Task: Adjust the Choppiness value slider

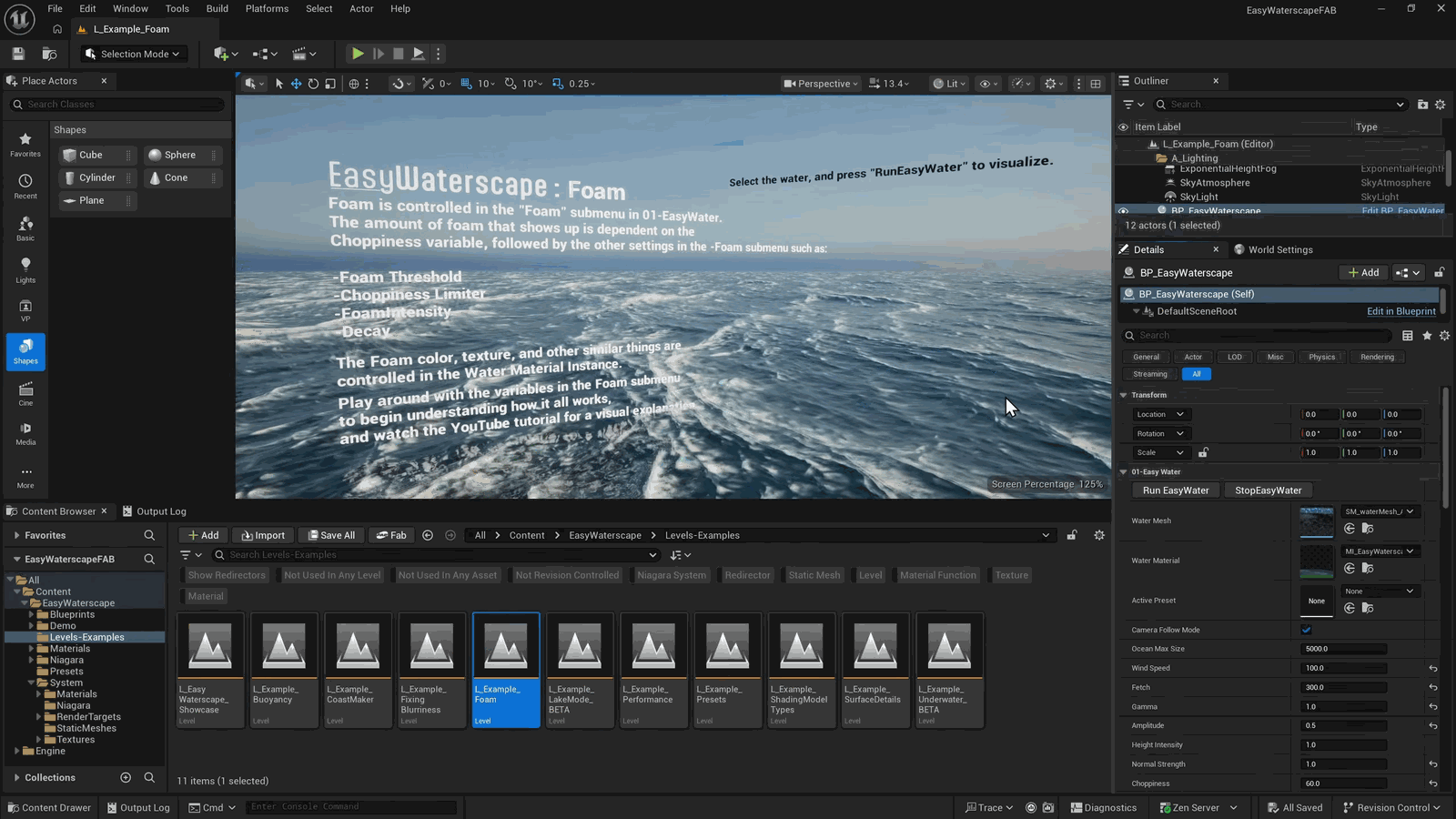Action: (x=1344, y=784)
